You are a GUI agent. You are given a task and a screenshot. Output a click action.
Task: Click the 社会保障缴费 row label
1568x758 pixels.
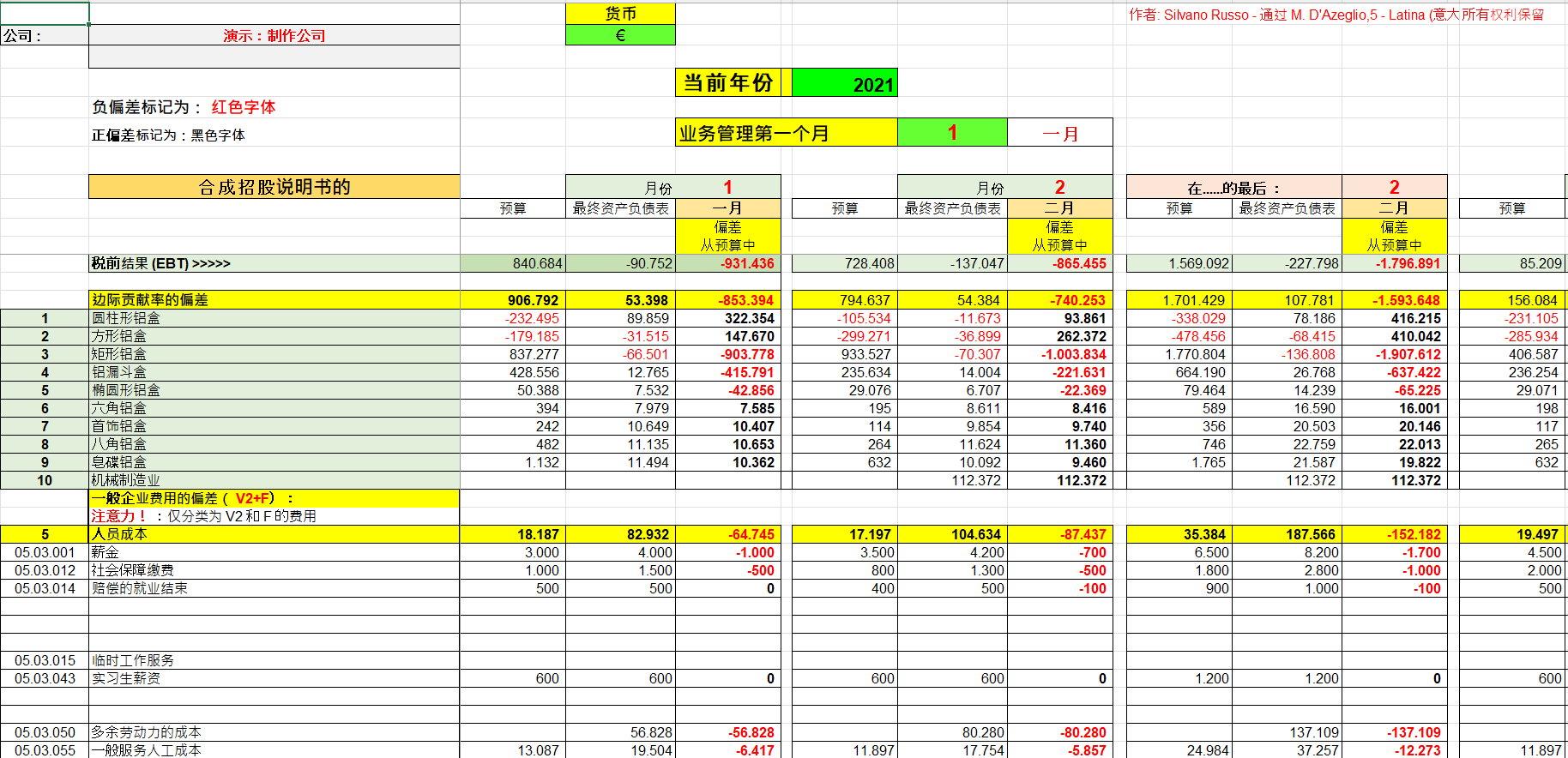(x=274, y=569)
